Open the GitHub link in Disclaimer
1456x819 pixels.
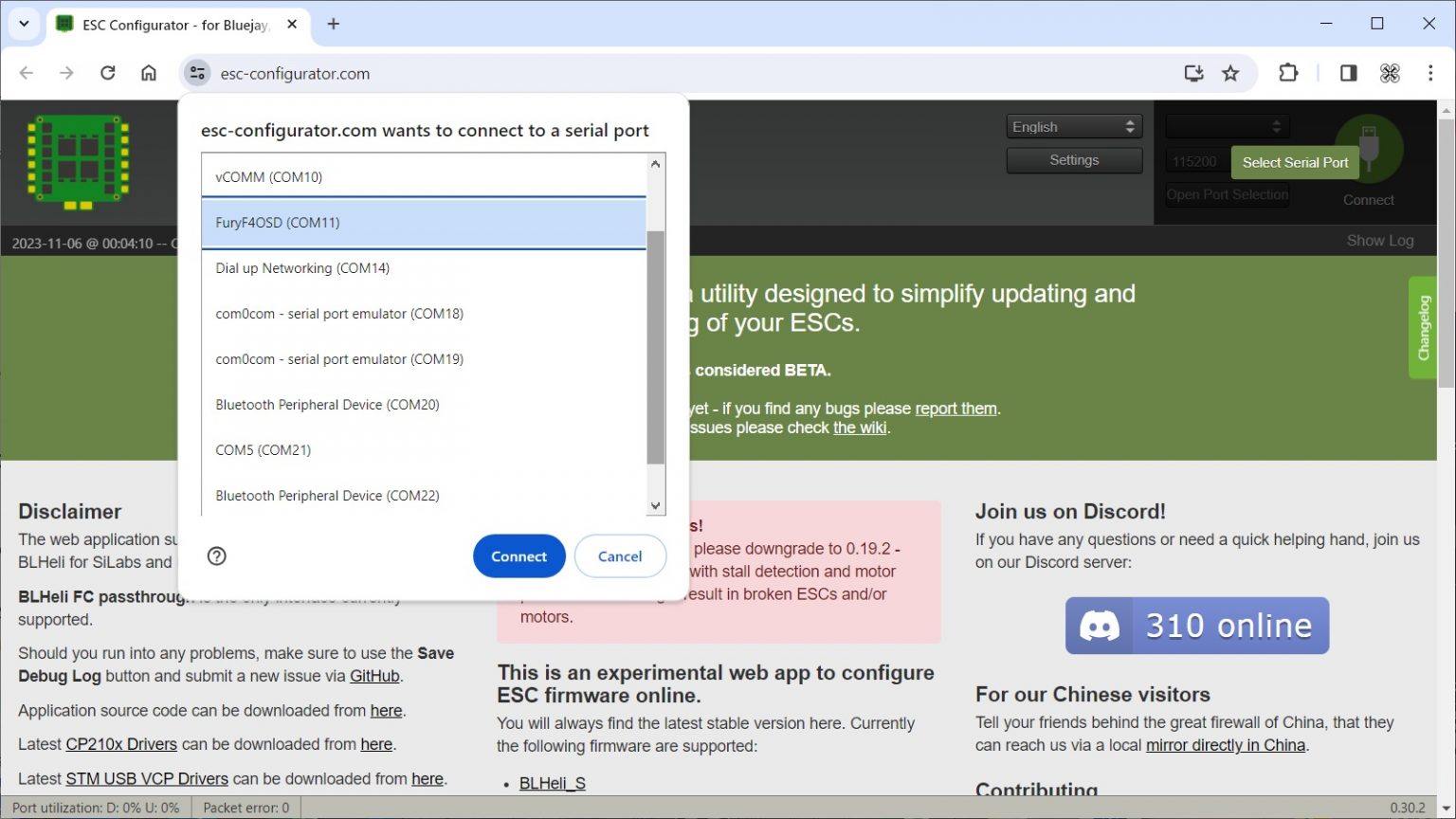(x=374, y=676)
